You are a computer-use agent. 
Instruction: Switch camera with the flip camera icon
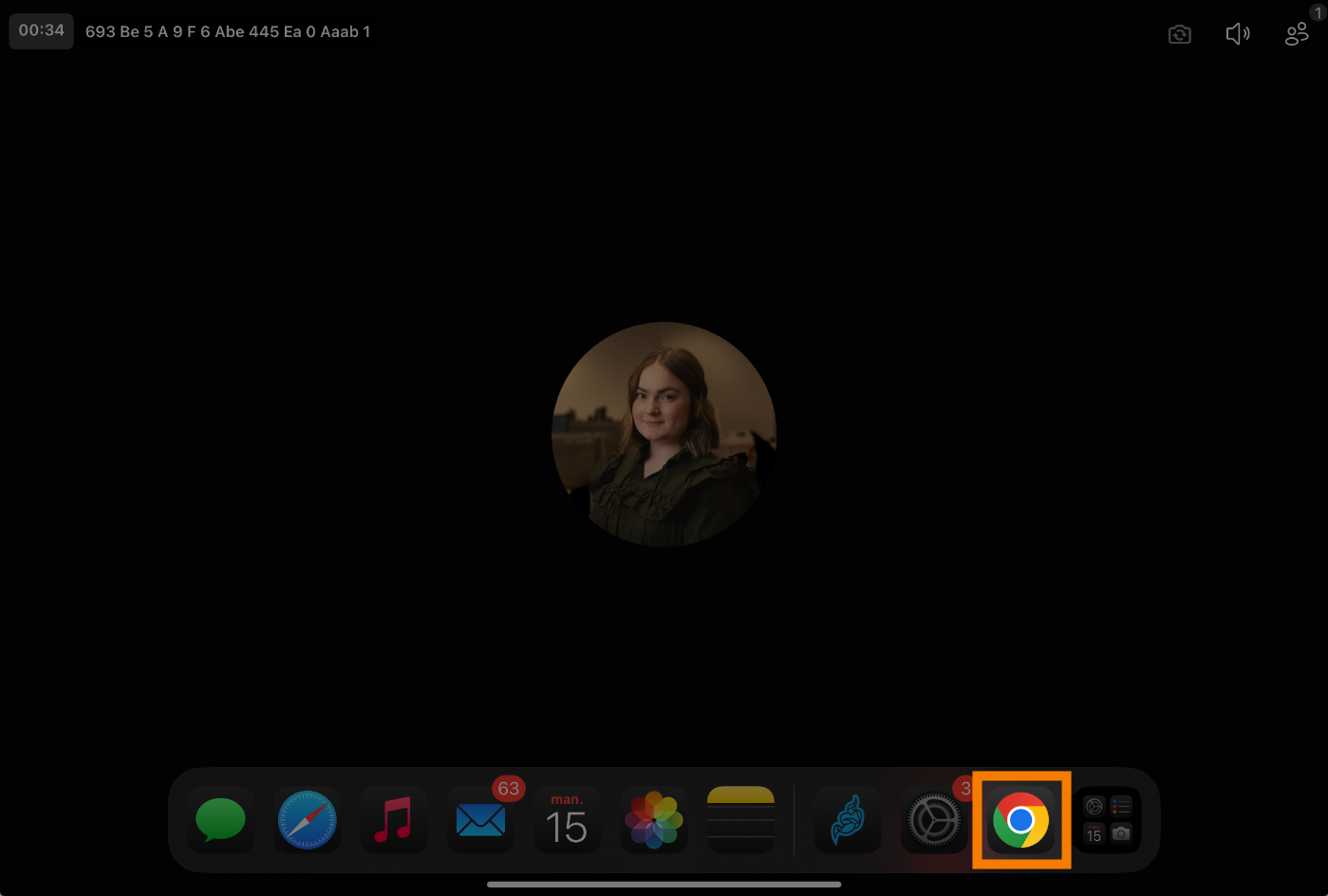click(1179, 34)
